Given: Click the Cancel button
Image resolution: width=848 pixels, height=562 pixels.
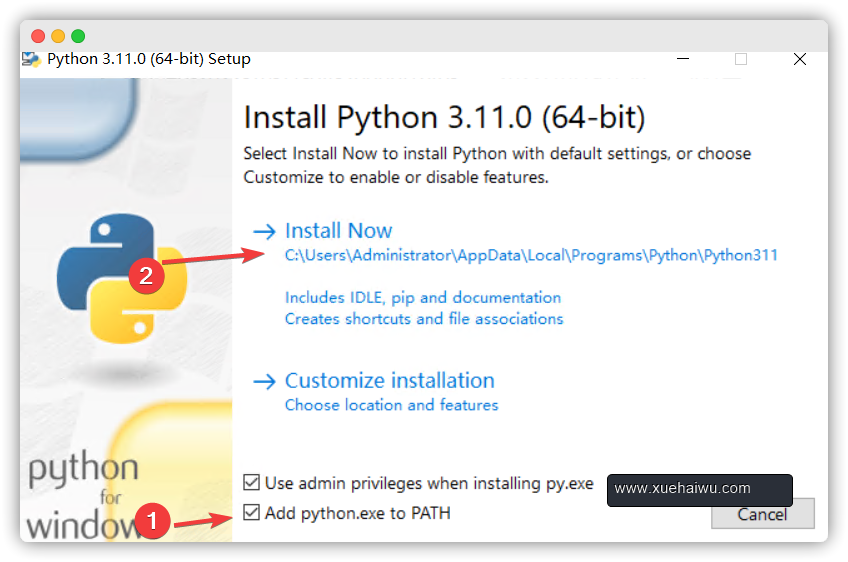Looking at the screenshot, I should pos(763,514).
